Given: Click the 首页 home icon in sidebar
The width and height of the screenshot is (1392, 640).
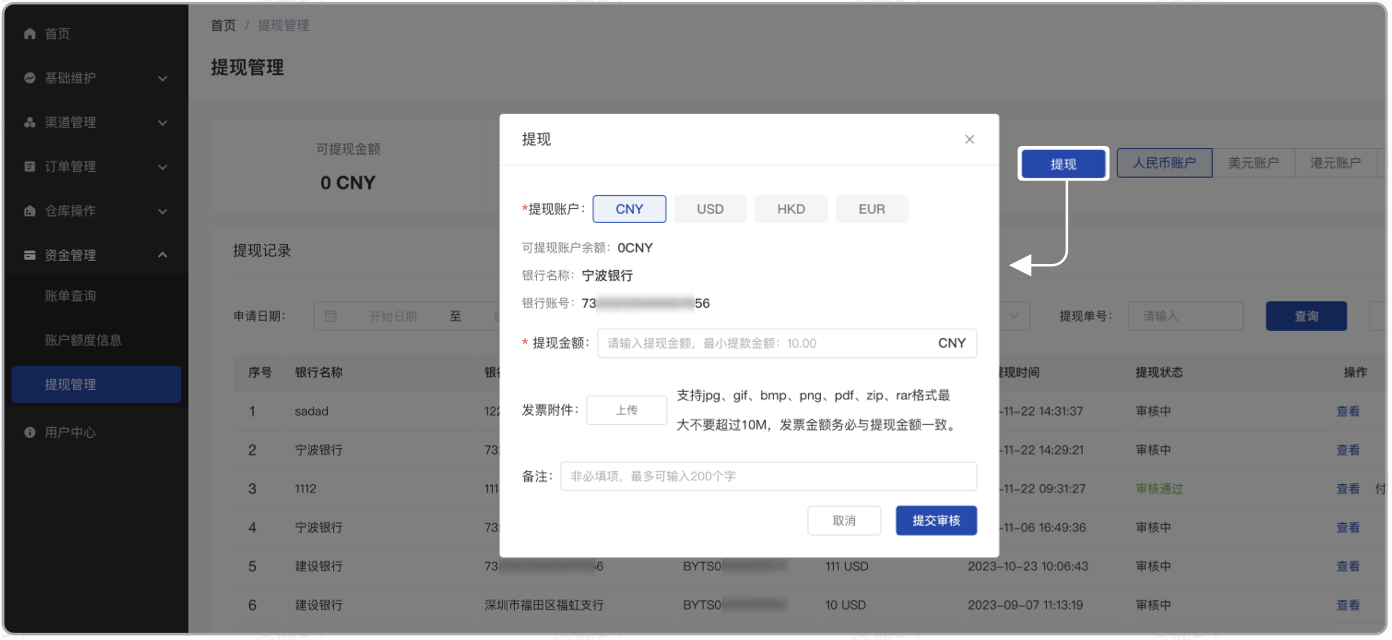Looking at the screenshot, I should coord(30,33).
